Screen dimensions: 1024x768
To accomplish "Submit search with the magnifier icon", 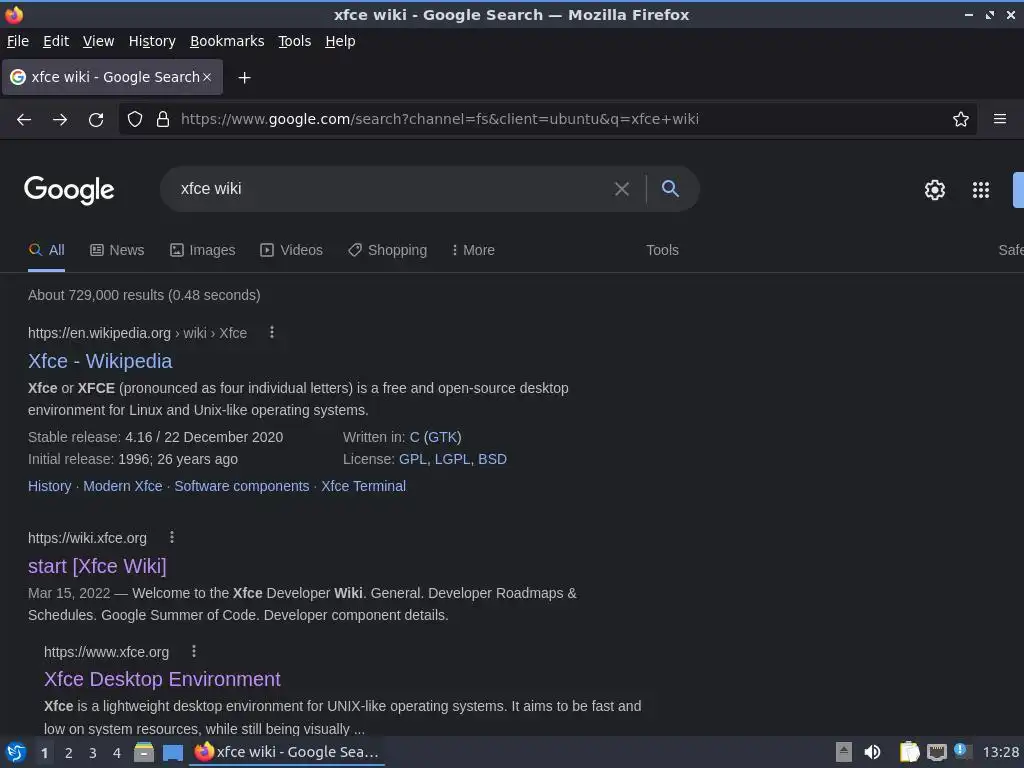I will click(670, 189).
